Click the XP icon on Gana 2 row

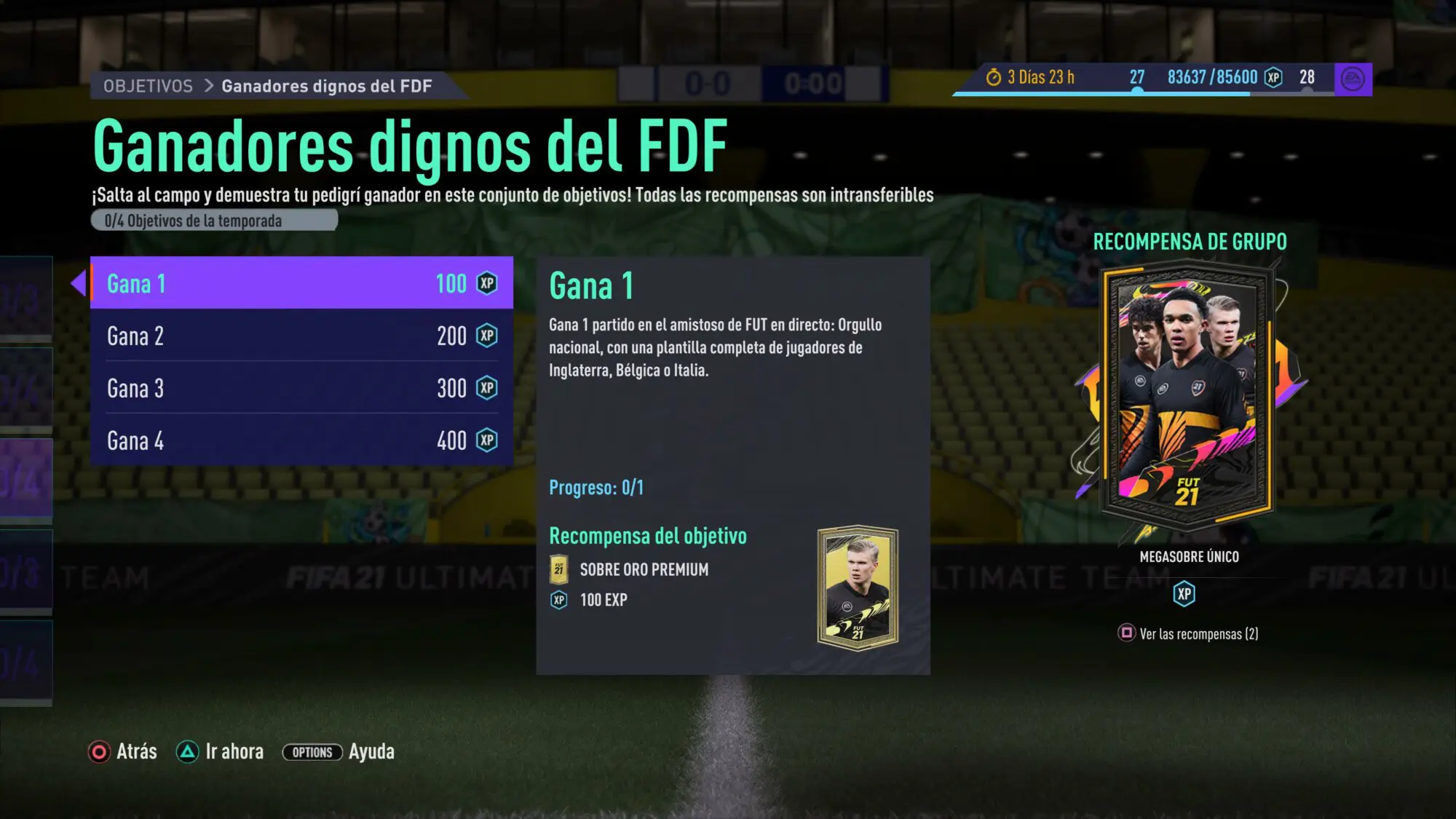(487, 336)
